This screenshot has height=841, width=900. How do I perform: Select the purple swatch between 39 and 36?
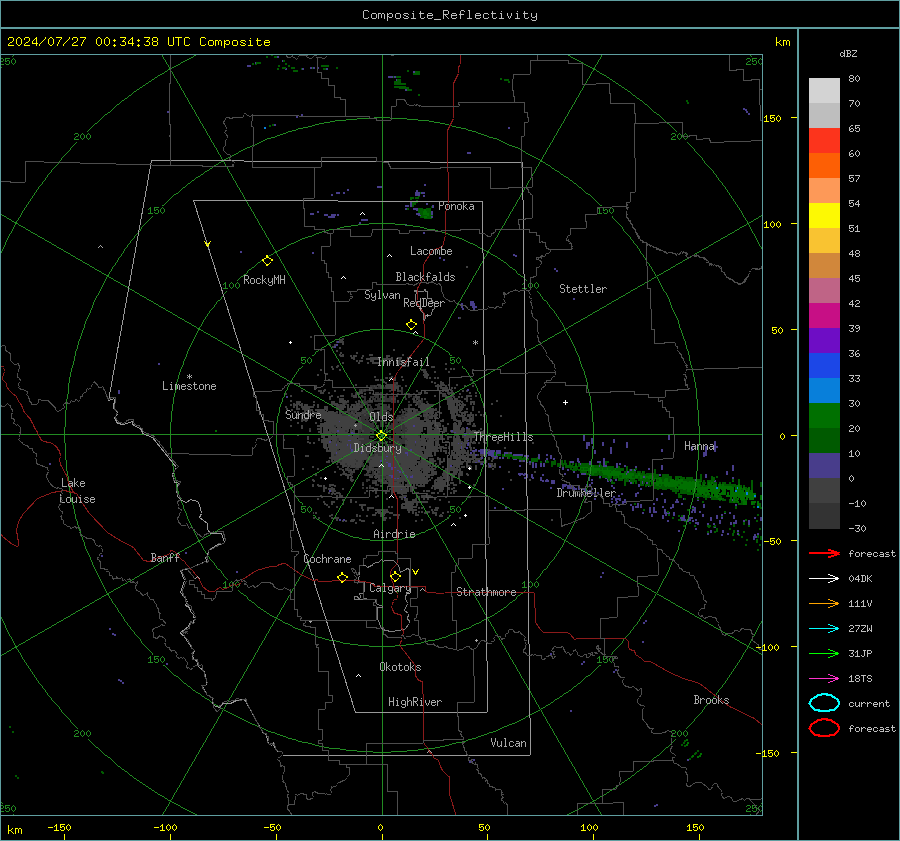click(x=824, y=340)
